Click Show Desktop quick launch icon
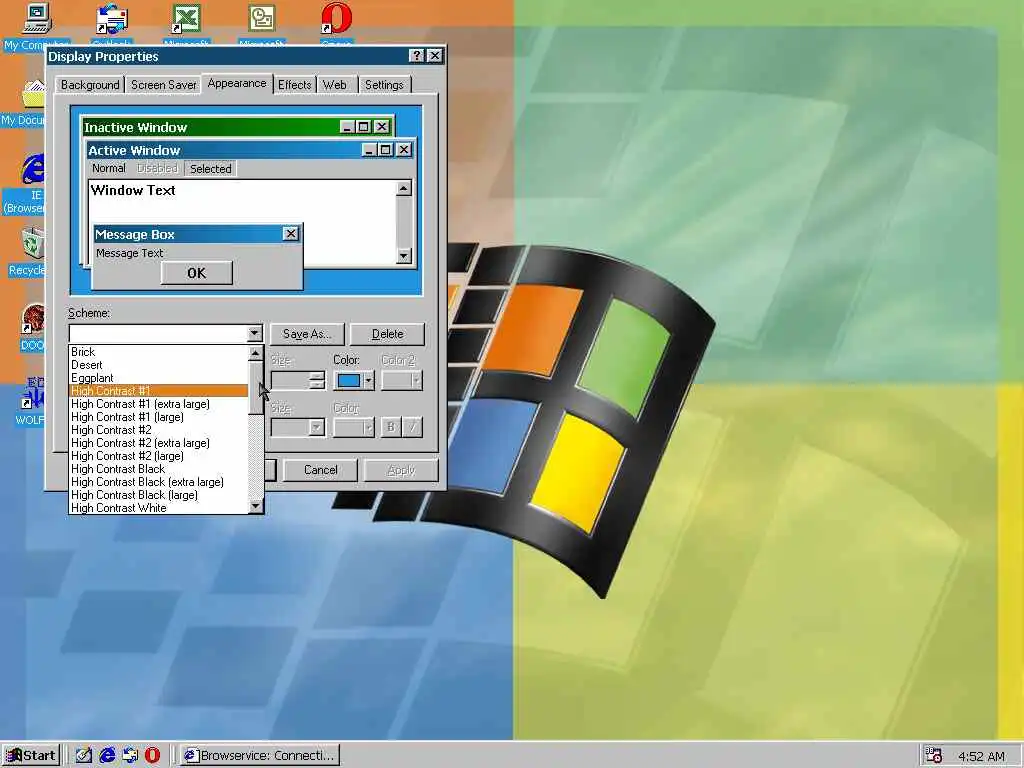Viewport: 1024px width, 768px height. pyautogui.click(x=84, y=756)
